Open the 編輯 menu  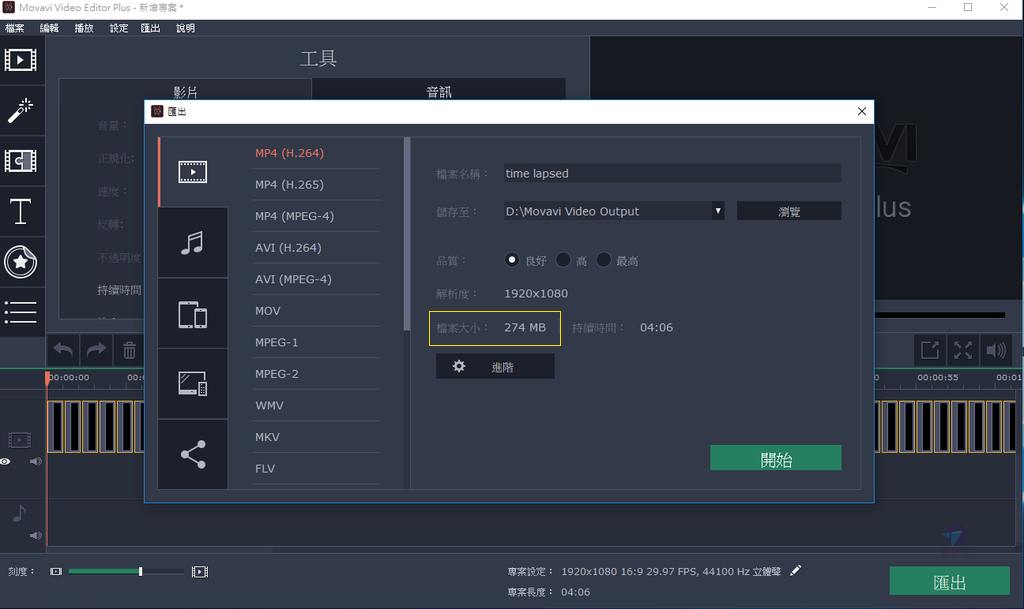click(x=49, y=28)
